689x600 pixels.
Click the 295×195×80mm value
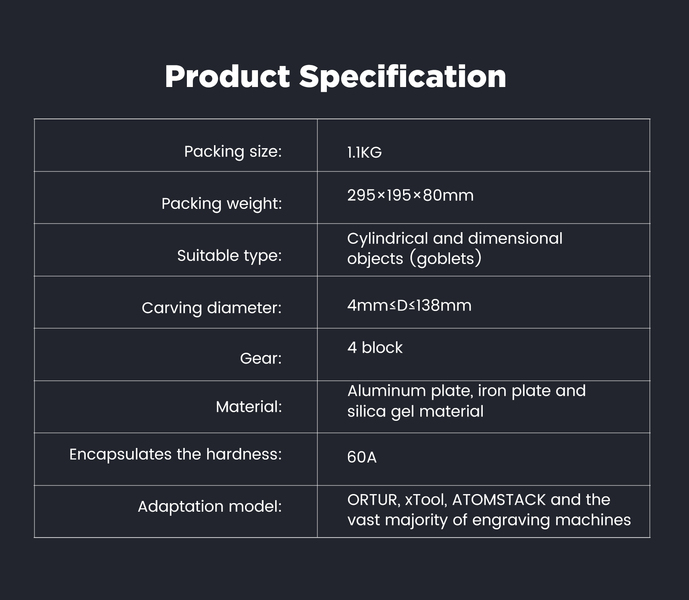click(410, 195)
